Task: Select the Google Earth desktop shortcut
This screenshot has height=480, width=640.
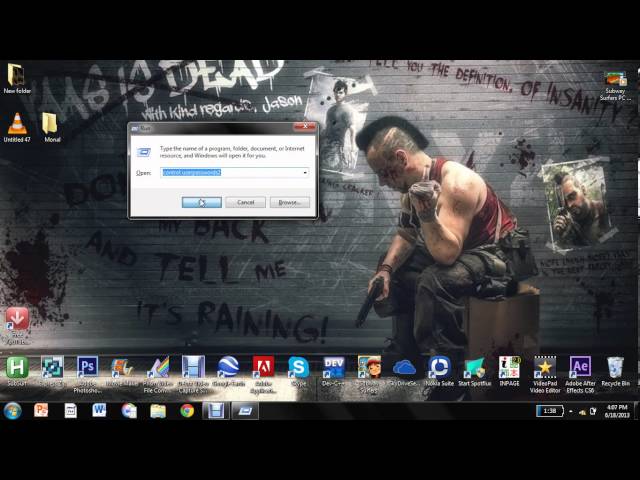Action: coord(228,371)
